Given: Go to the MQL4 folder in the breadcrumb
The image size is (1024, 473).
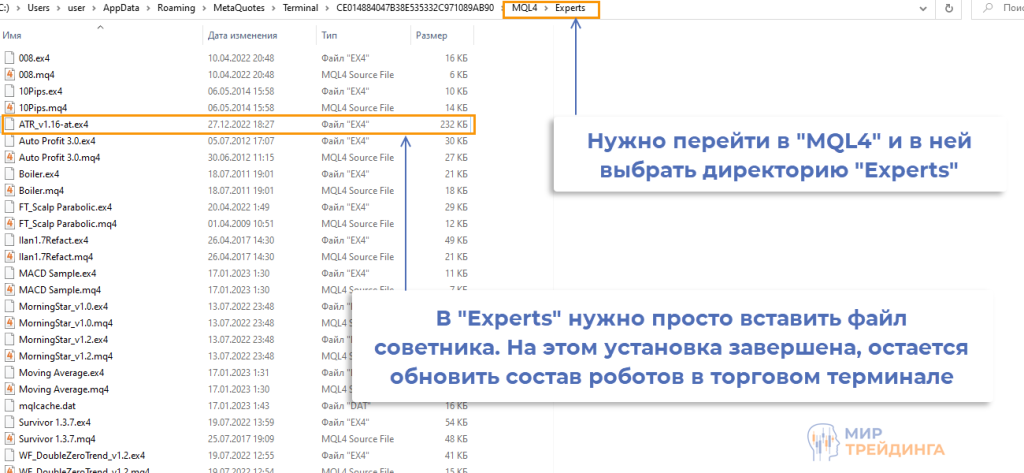Looking at the screenshot, I should tap(524, 8).
